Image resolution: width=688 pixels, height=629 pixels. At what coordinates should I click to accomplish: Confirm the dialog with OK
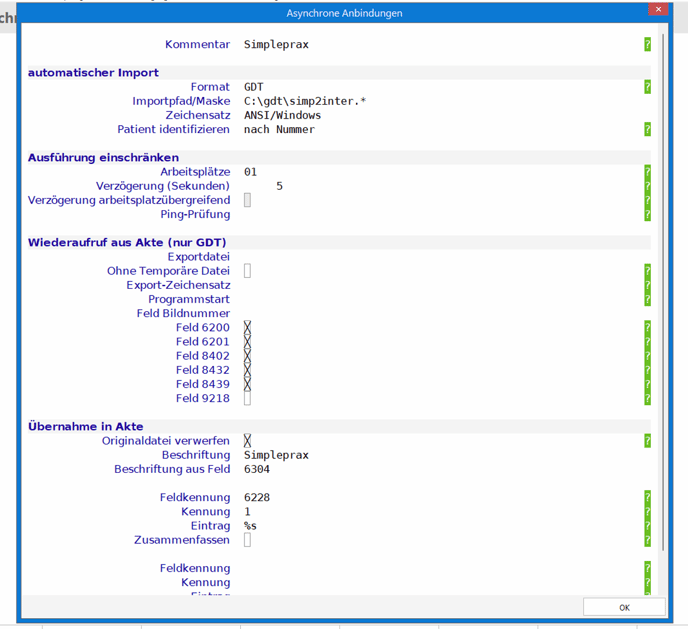pos(624,608)
